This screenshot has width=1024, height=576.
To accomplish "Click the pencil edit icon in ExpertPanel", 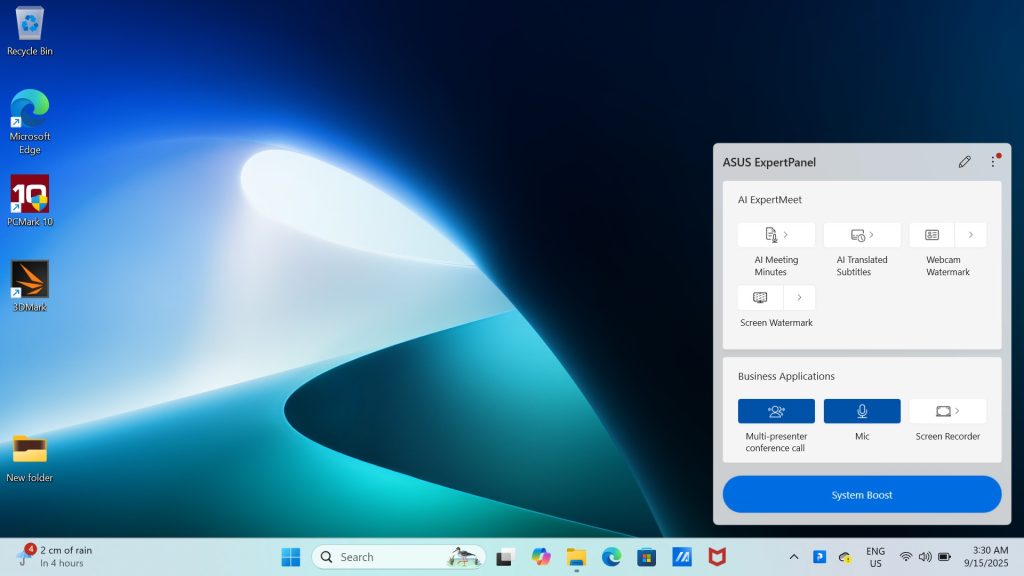I will [x=964, y=162].
